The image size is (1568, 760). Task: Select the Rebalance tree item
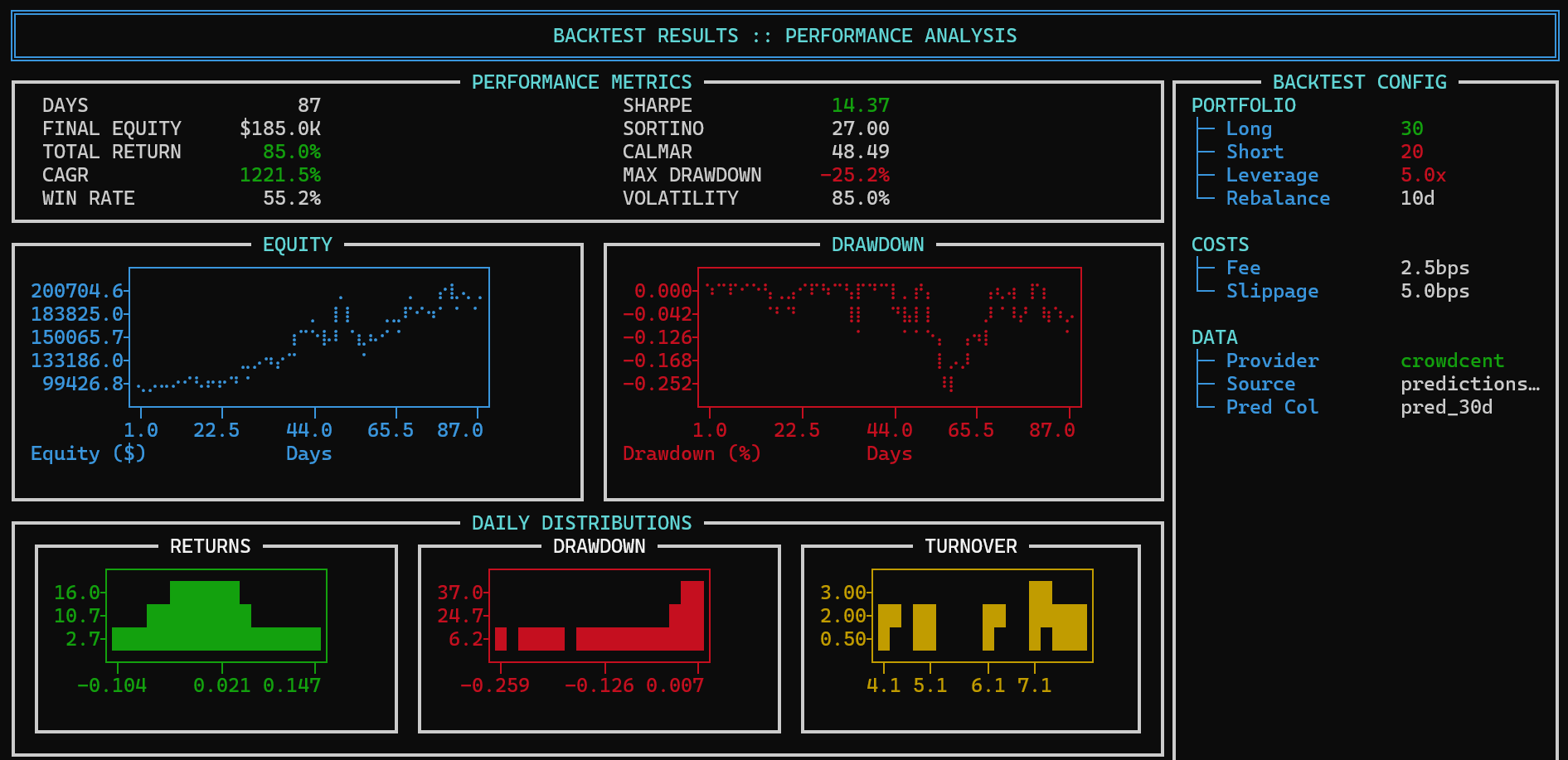[x=1278, y=198]
